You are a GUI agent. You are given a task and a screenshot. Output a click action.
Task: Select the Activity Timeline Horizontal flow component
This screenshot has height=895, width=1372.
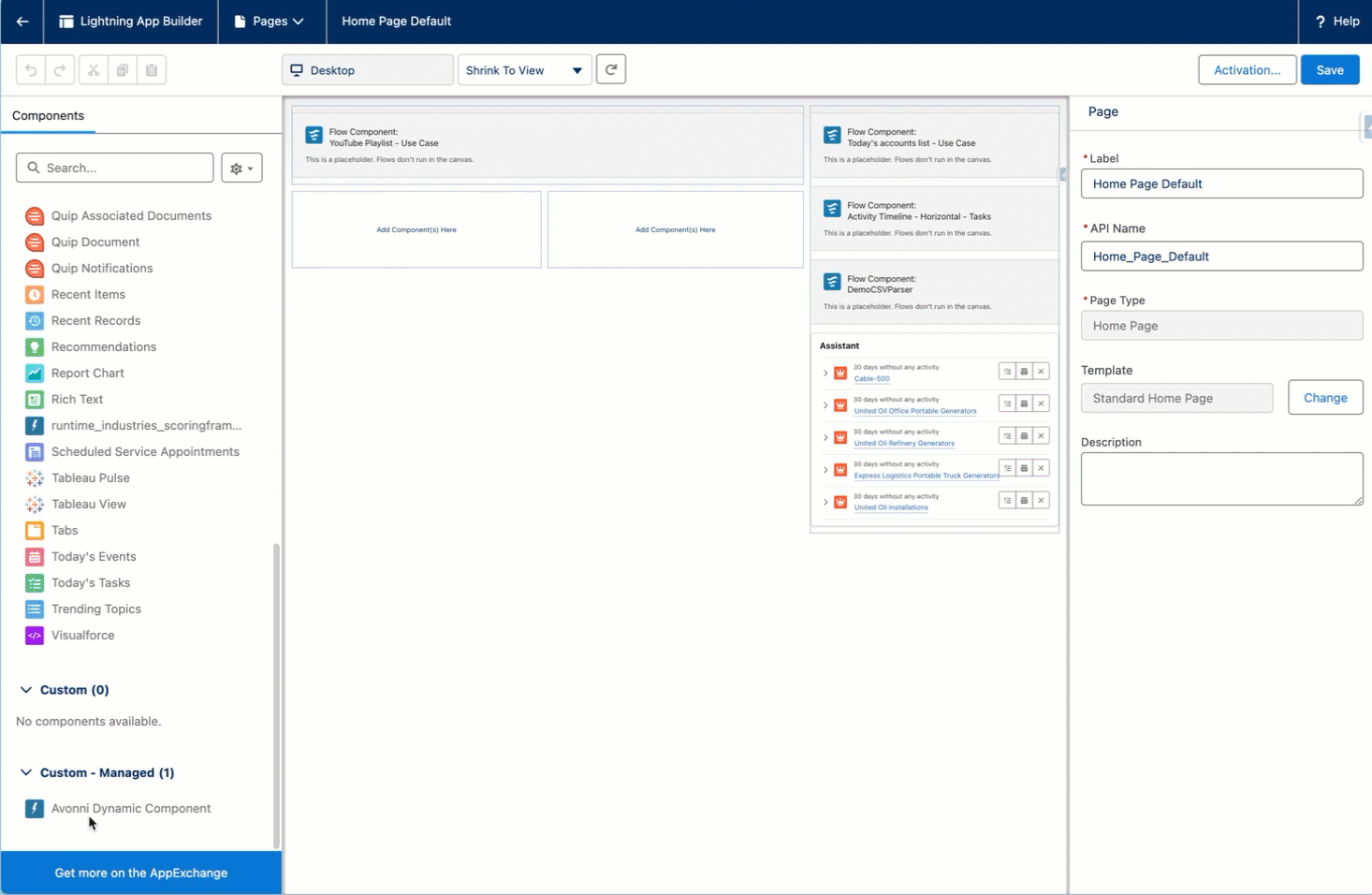click(934, 219)
